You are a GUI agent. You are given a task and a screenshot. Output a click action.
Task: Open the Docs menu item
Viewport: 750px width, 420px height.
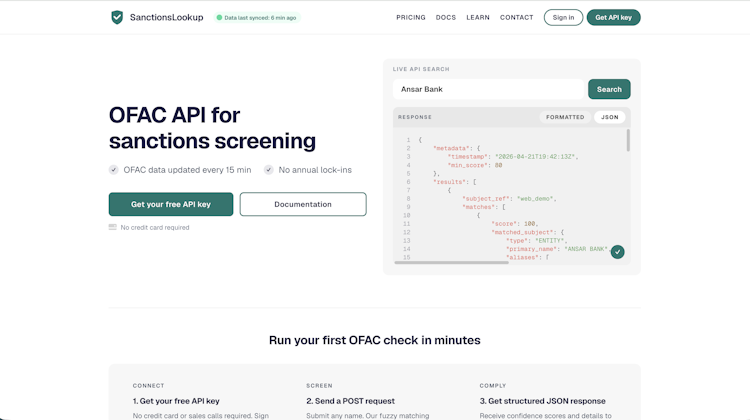tap(446, 18)
